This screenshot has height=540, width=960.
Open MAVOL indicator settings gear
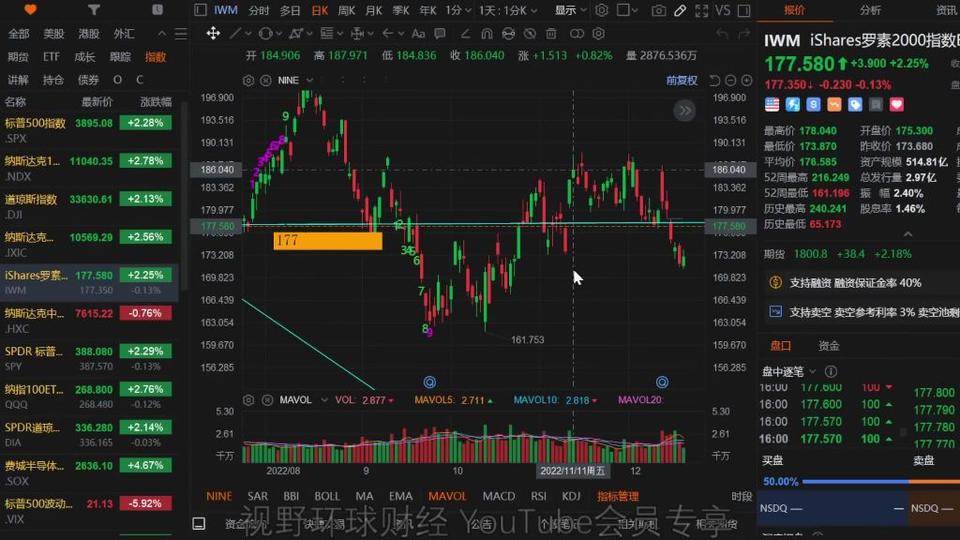pyautogui.click(x=248, y=400)
